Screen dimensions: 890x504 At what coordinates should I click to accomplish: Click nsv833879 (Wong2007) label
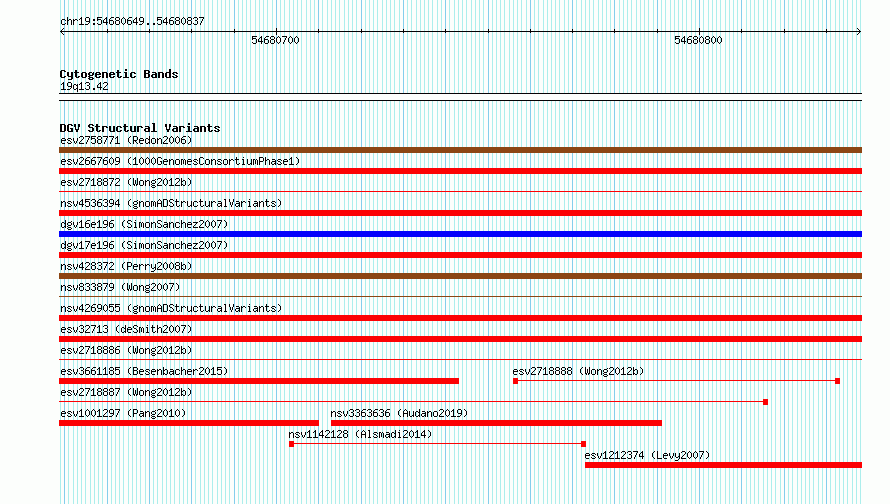pyautogui.click(x=120, y=287)
